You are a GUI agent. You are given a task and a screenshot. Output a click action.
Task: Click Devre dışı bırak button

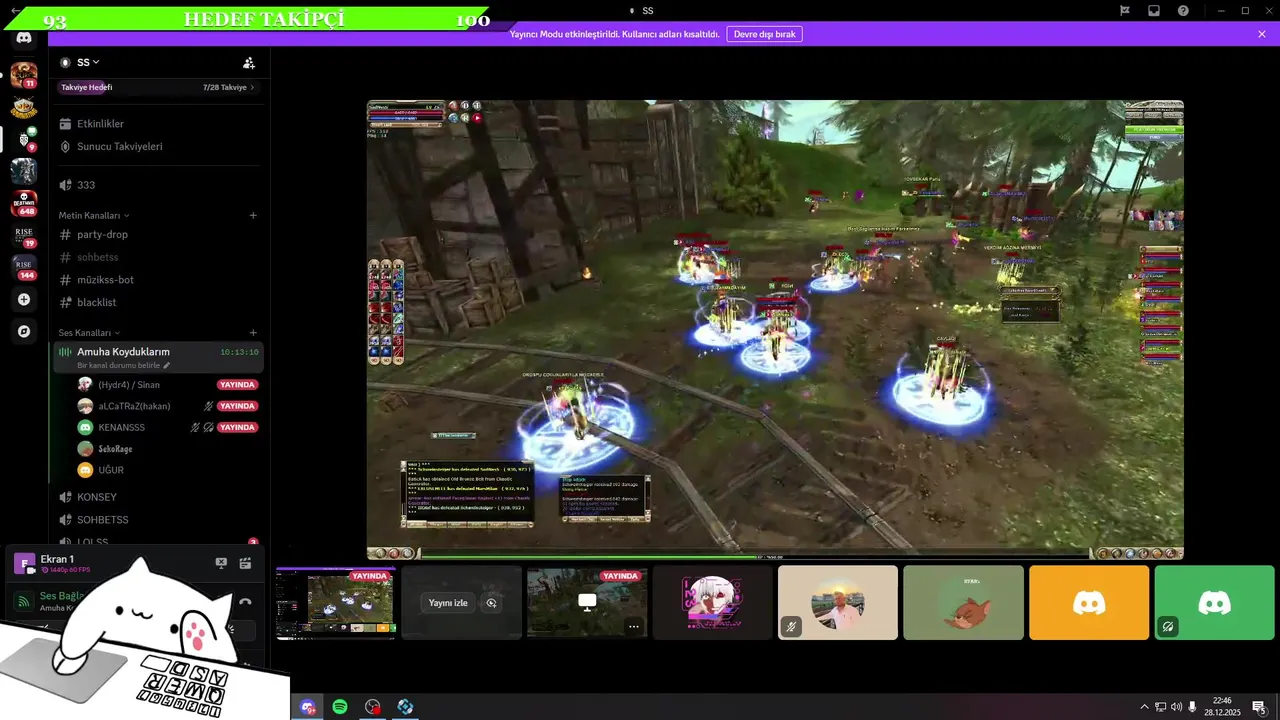764,34
